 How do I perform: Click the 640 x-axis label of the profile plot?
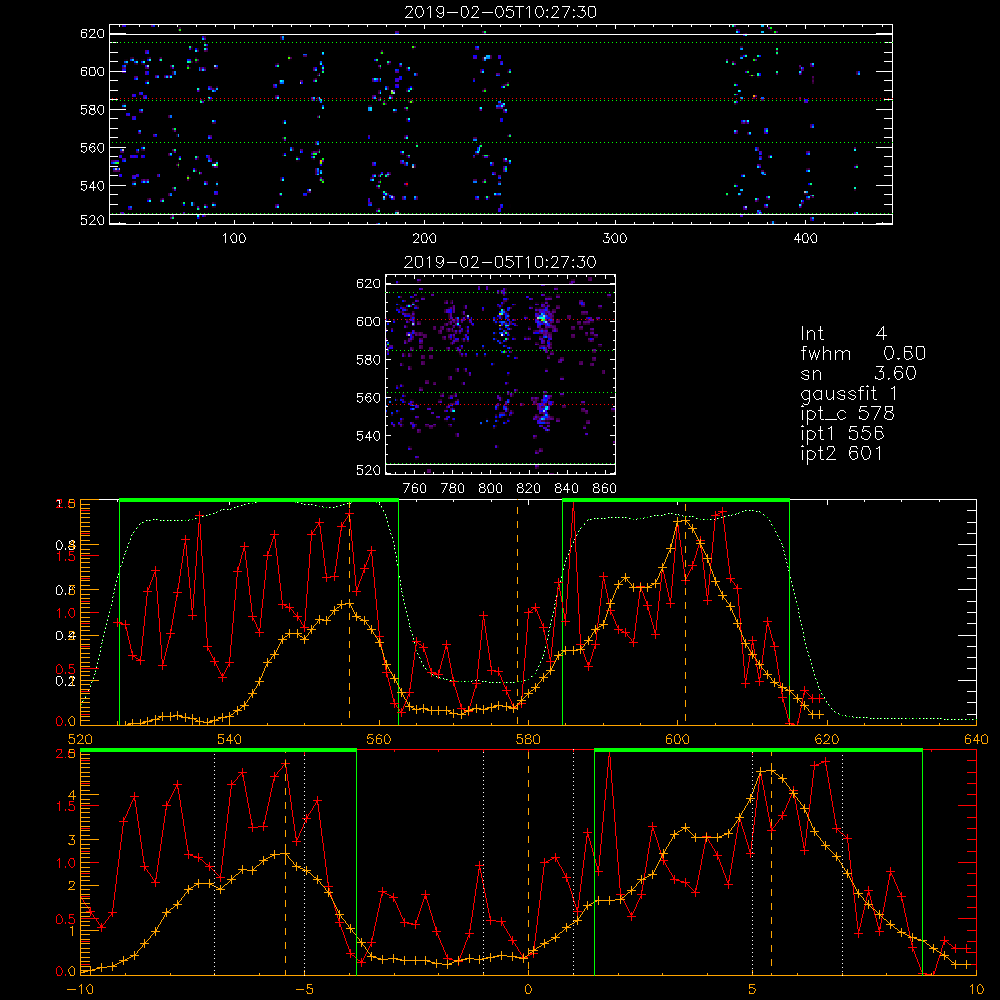[x=976, y=740]
